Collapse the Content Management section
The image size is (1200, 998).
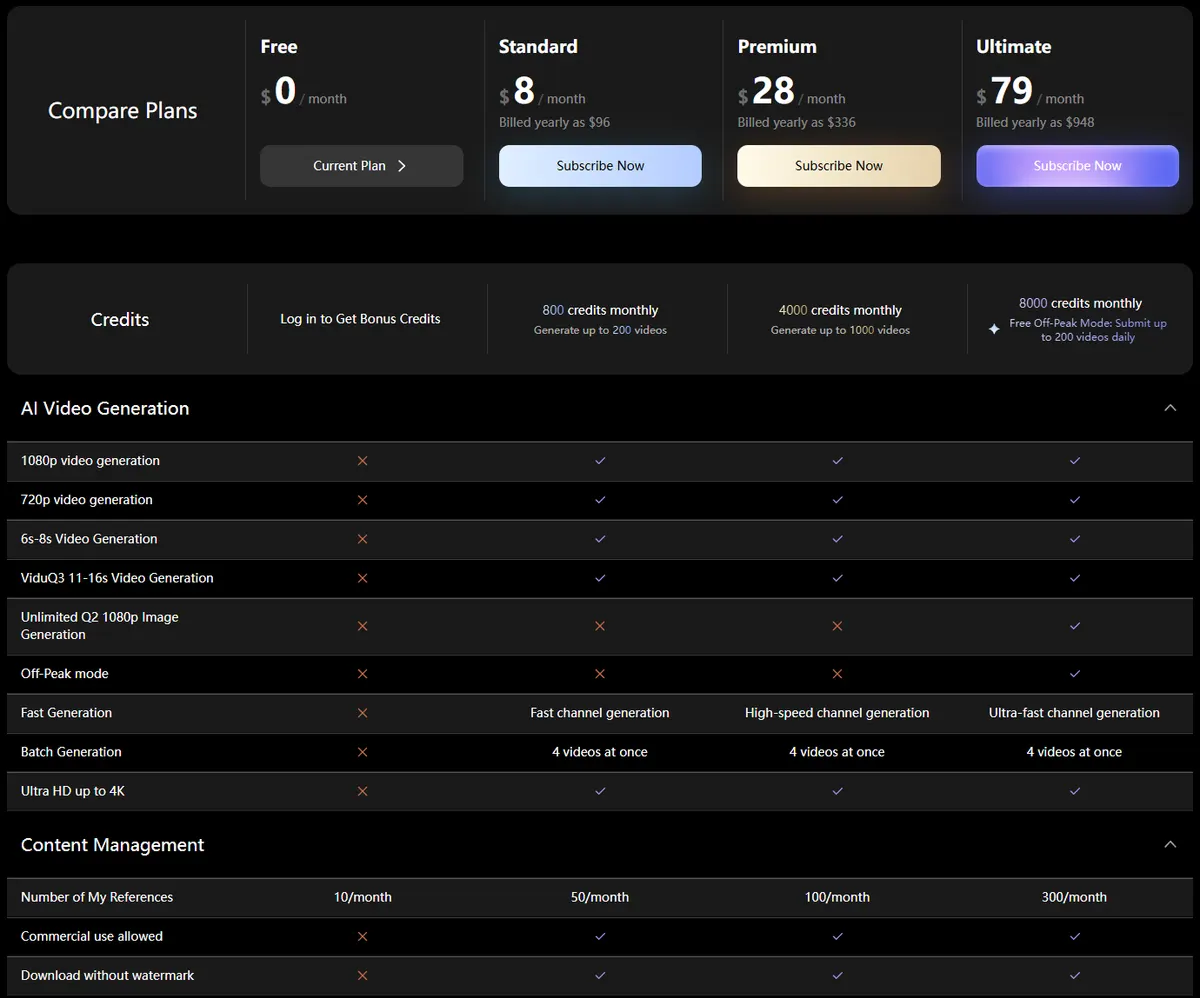pyautogui.click(x=1170, y=845)
